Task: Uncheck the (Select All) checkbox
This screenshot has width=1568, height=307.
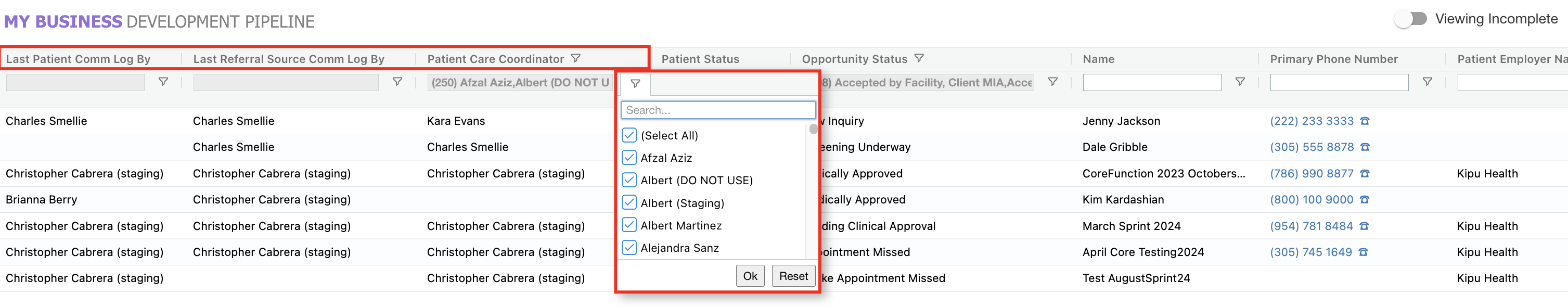Action: (x=629, y=135)
